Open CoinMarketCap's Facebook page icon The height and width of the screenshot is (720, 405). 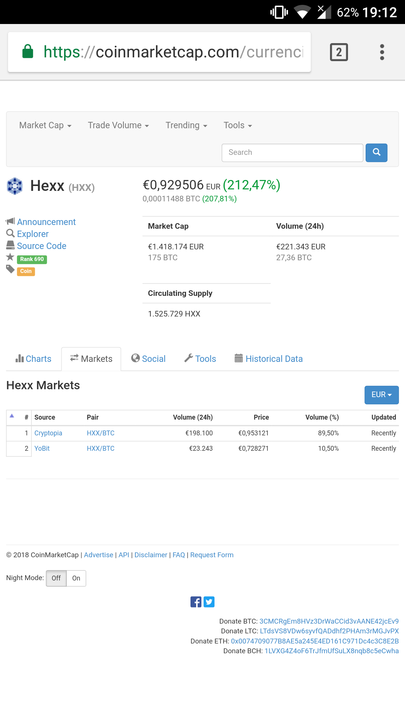click(x=196, y=602)
